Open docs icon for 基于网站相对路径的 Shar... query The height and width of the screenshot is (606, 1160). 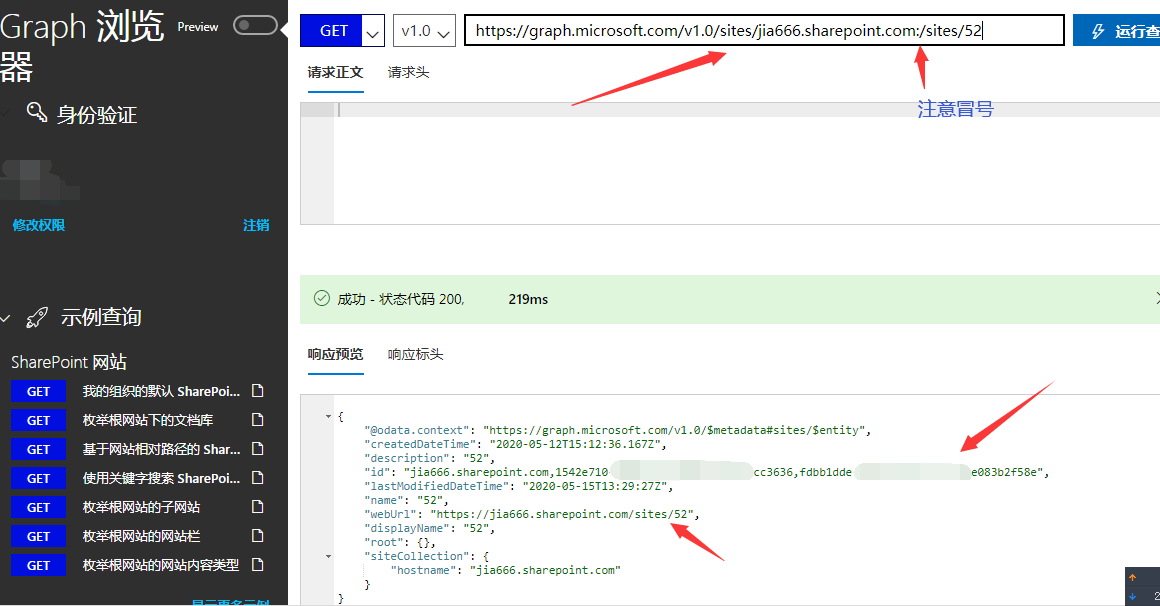(x=257, y=448)
